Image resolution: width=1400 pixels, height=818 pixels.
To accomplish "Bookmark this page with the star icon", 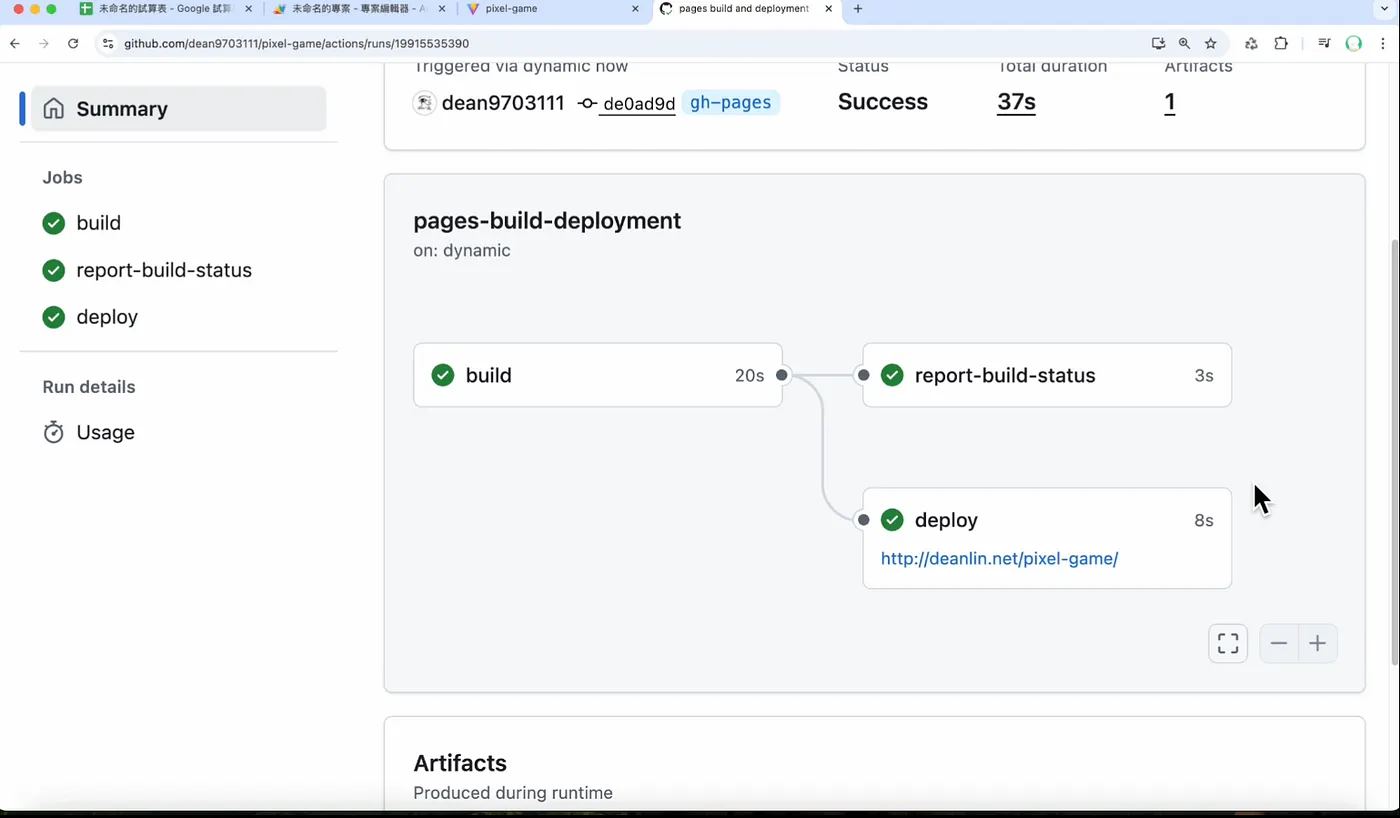I will [x=1211, y=44].
